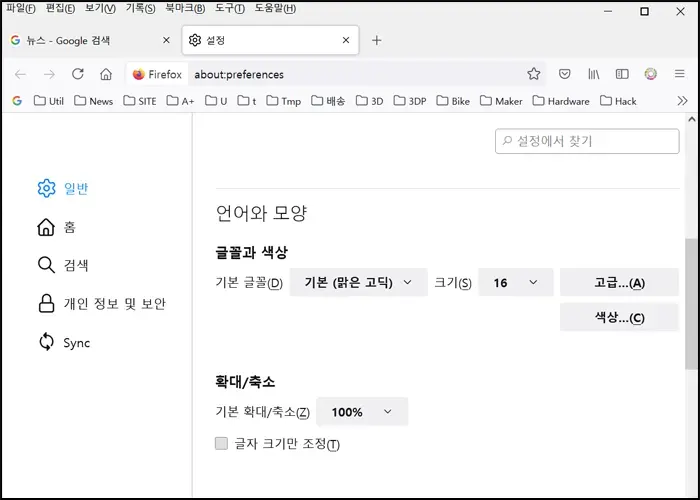
Task: Select the Sync settings category
Action: (64, 342)
